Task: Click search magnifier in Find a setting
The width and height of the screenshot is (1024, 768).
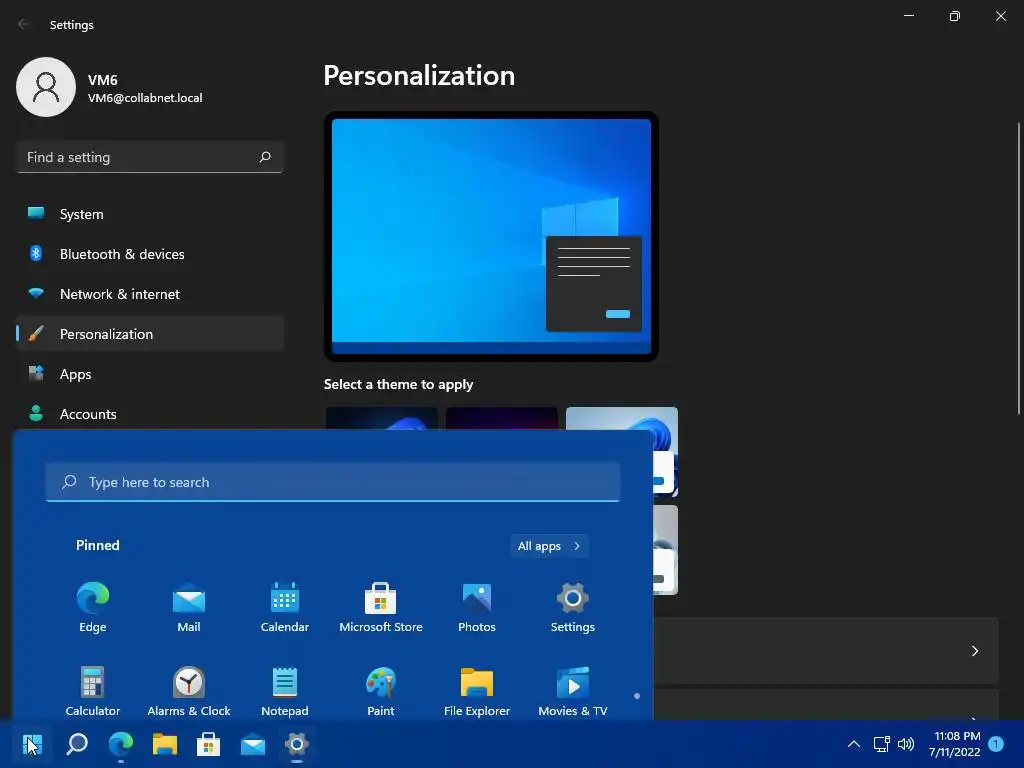Action: click(265, 157)
